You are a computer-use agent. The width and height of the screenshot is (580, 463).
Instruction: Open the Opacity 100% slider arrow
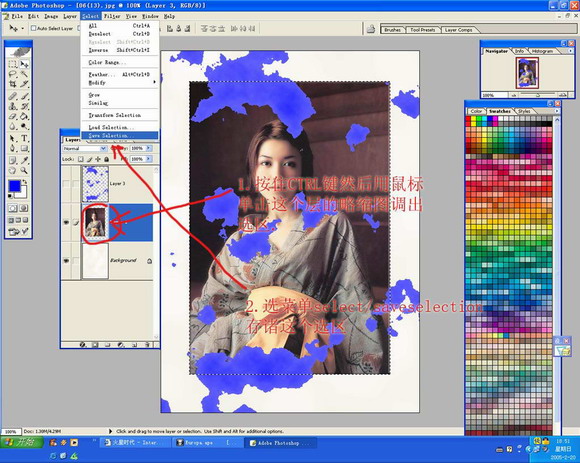tap(149, 148)
